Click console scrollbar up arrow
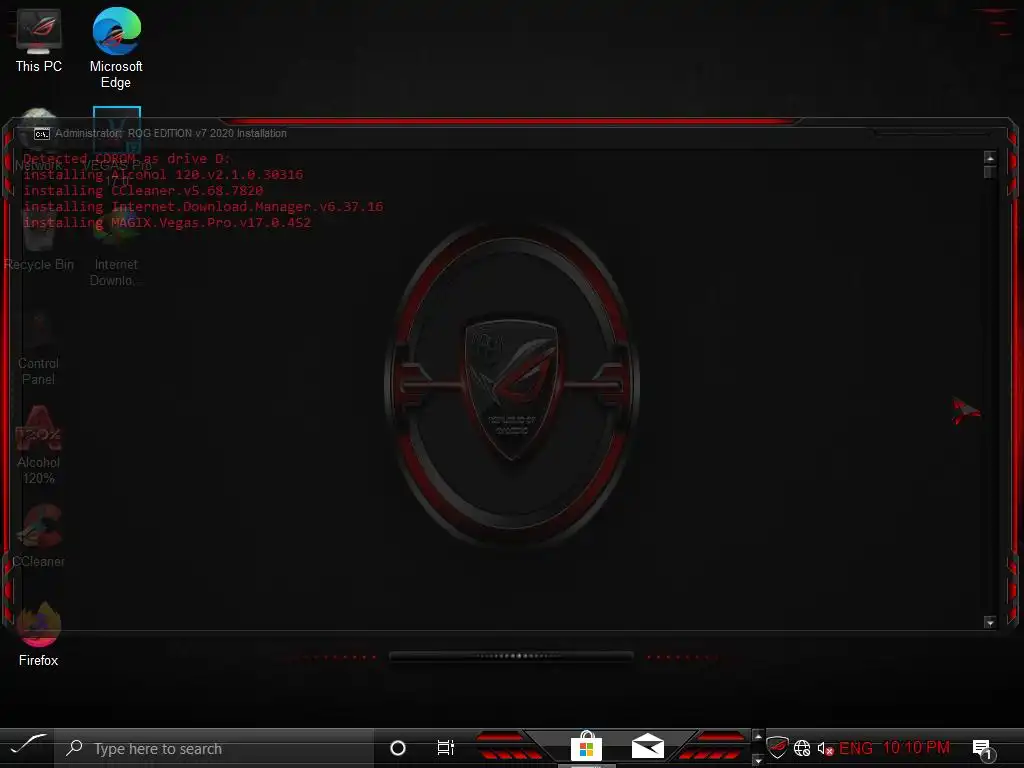Image resolution: width=1024 pixels, height=768 pixels. point(990,157)
